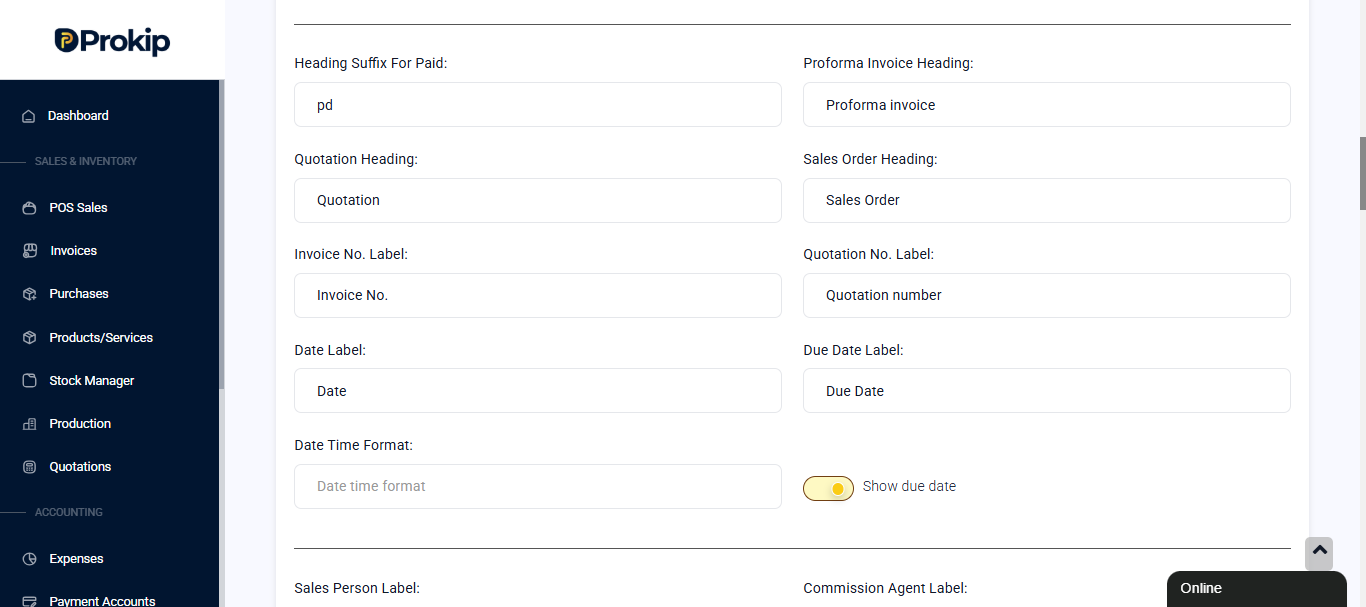Click the Prokip logo
The image size is (1366, 607).
[112, 41]
